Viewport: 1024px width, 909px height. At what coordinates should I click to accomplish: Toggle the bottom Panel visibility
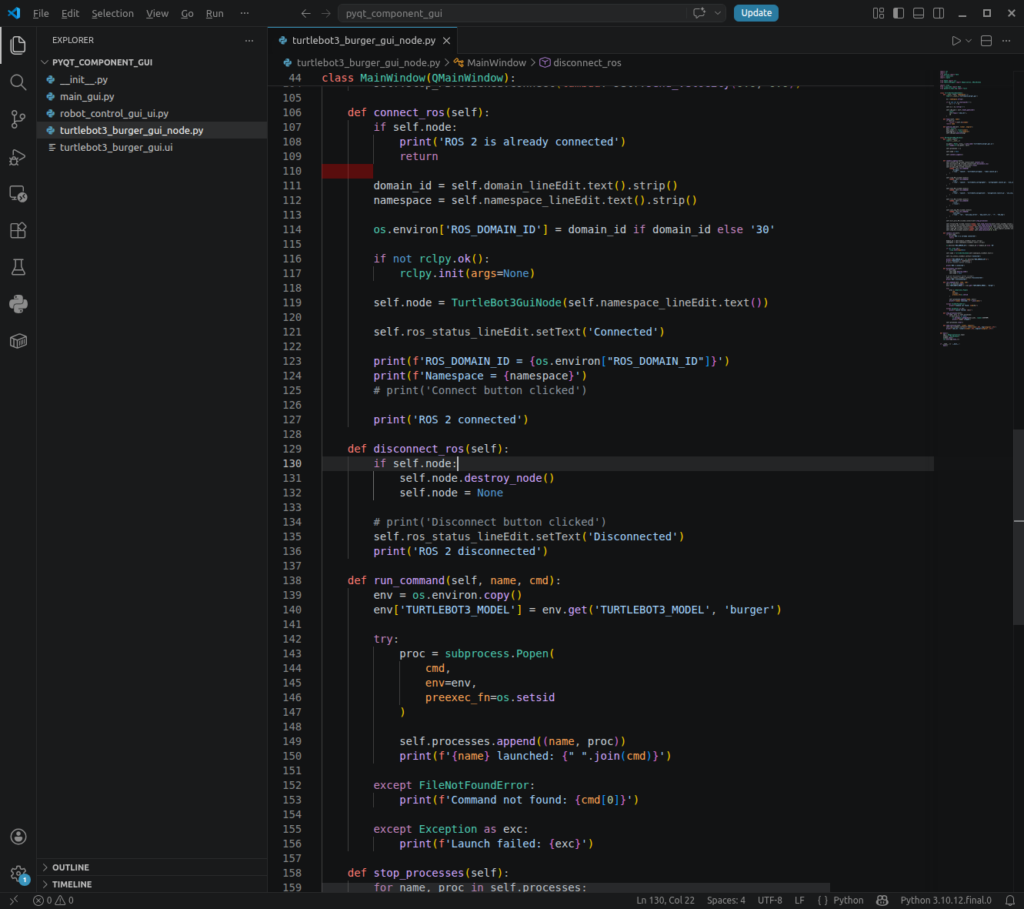click(918, 13)
